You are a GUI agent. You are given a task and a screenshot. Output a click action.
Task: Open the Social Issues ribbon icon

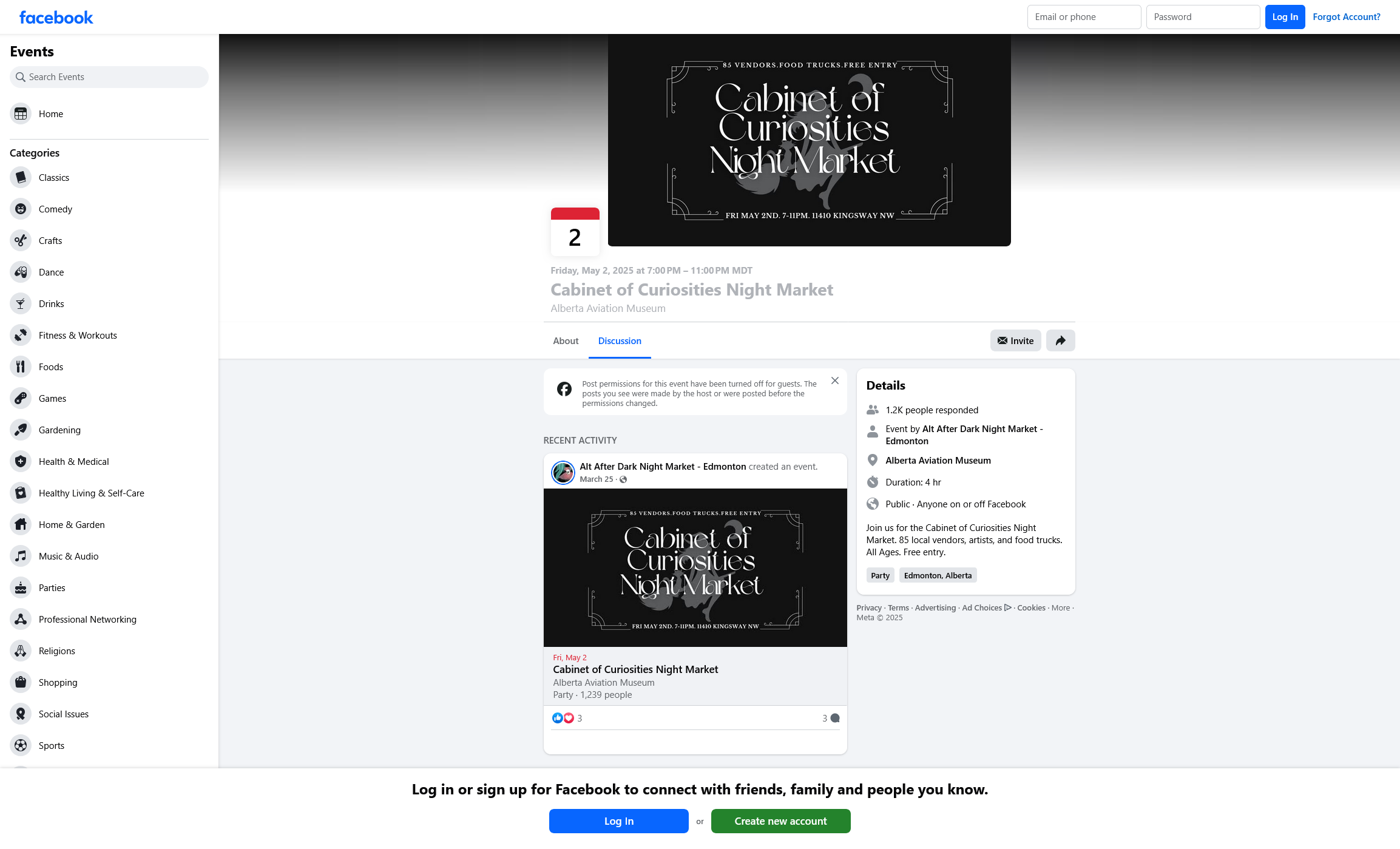[x=21, y=714]
